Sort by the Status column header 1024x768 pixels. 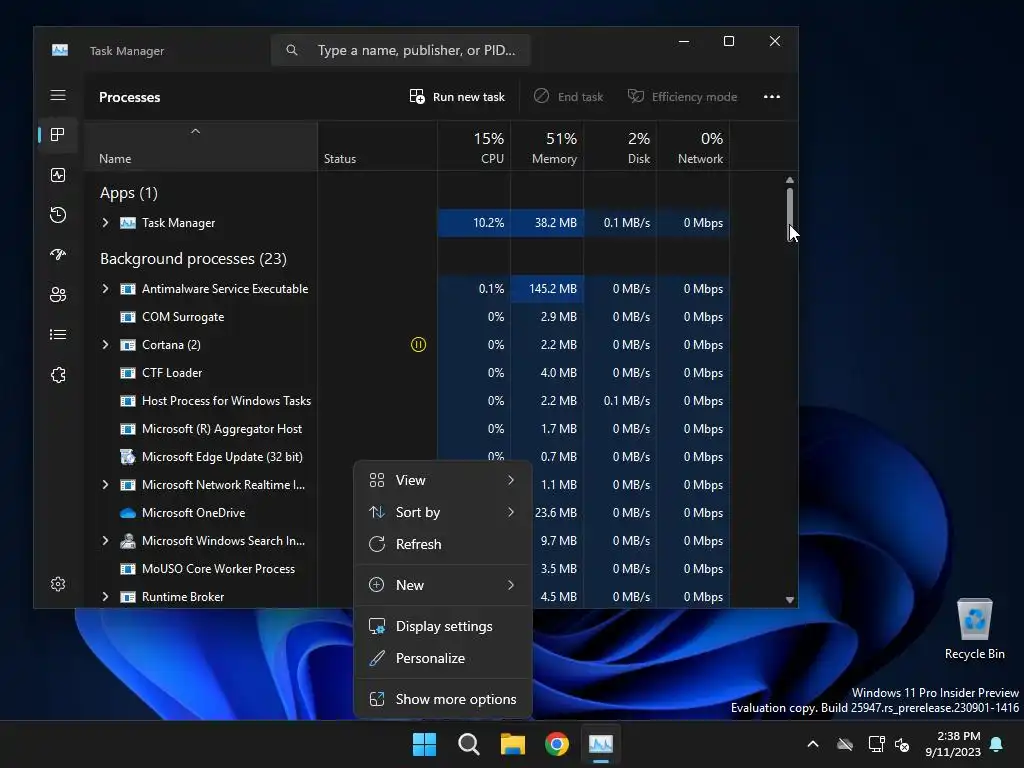377,146
